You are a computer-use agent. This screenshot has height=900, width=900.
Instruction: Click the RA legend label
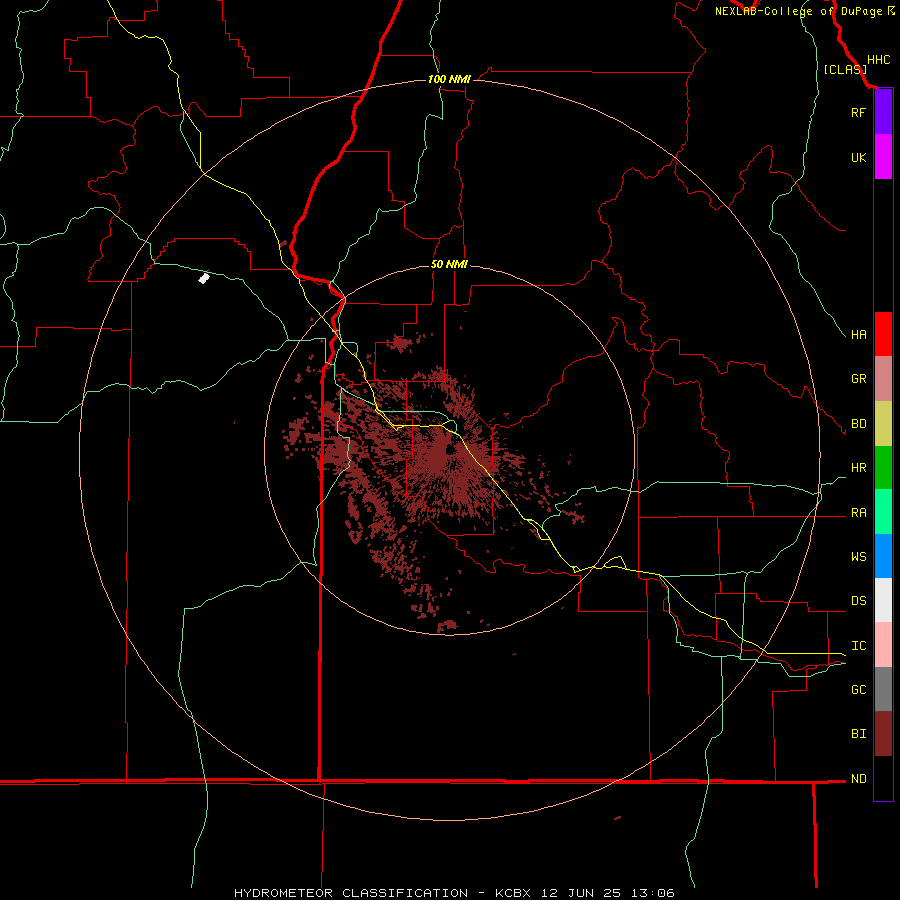pos(859,513)
